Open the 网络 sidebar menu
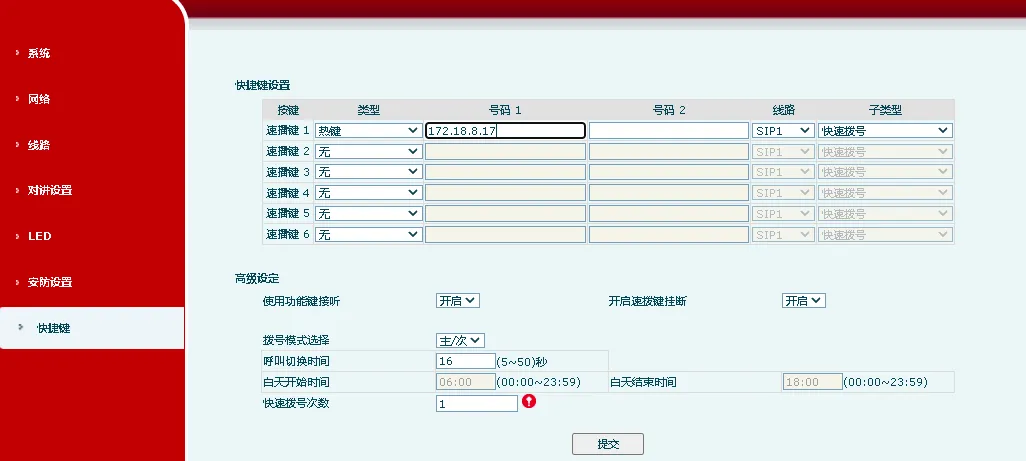The height and width of the screenshot is (461, 1026). (39, 99)
